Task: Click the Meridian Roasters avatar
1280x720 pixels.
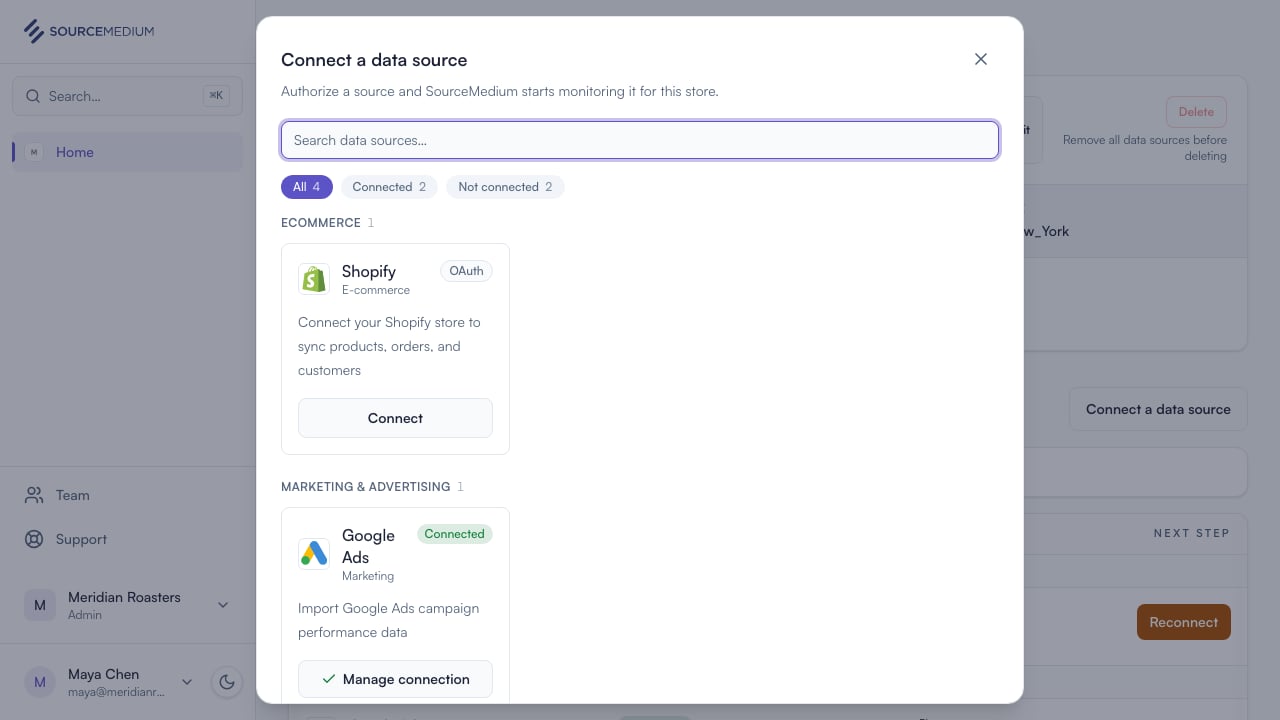Action: (x=40, y=605)
